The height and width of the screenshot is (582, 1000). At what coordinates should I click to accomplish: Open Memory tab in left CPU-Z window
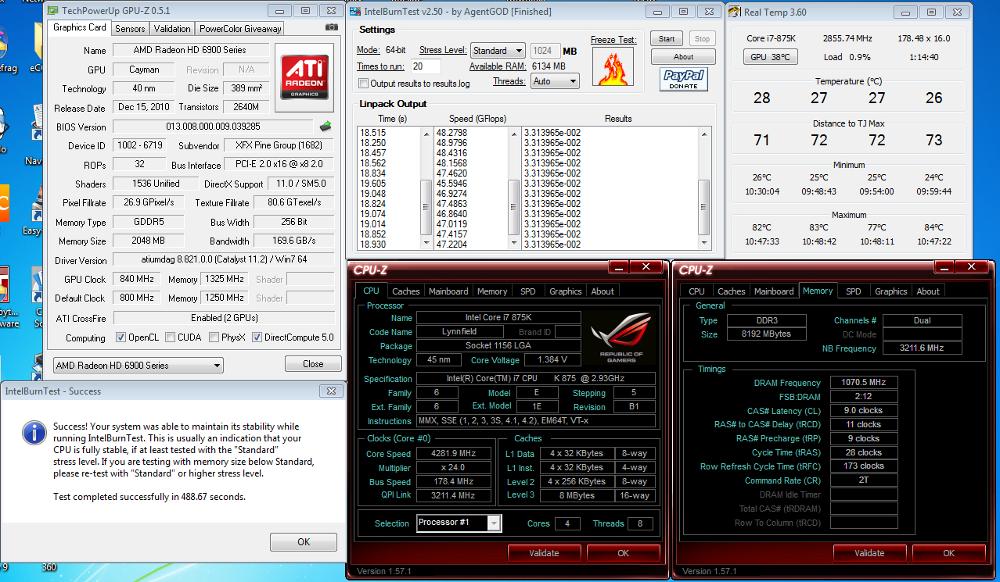(x=492, y=291)
